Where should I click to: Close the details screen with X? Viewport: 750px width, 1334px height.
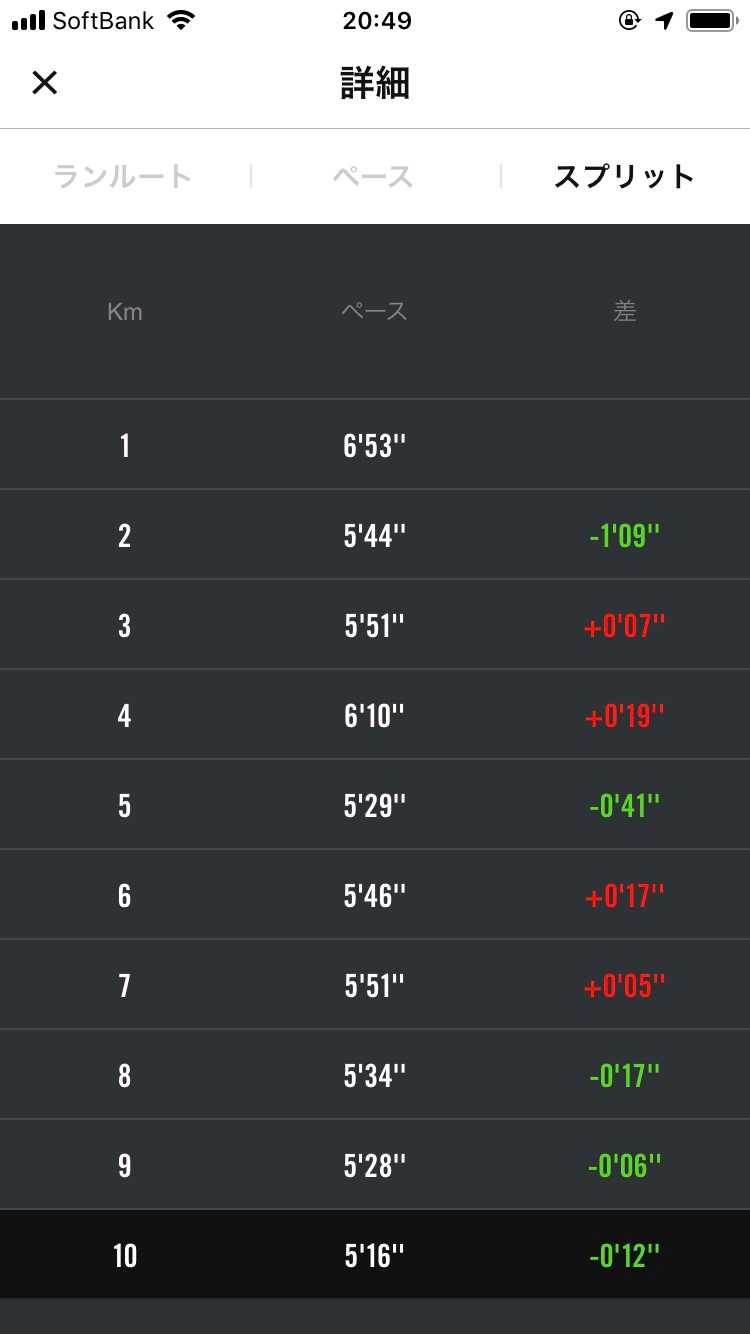point(45,83)
